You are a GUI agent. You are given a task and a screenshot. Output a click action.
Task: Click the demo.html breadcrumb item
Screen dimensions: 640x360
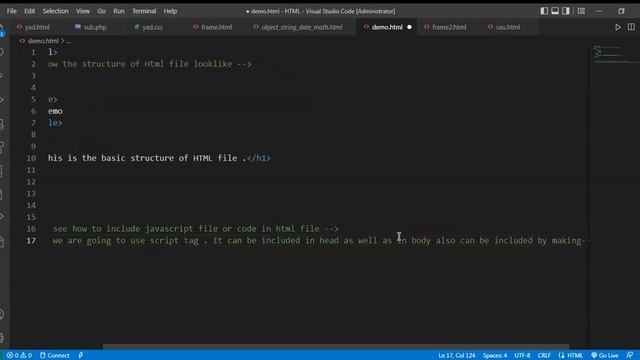point(43,41)
